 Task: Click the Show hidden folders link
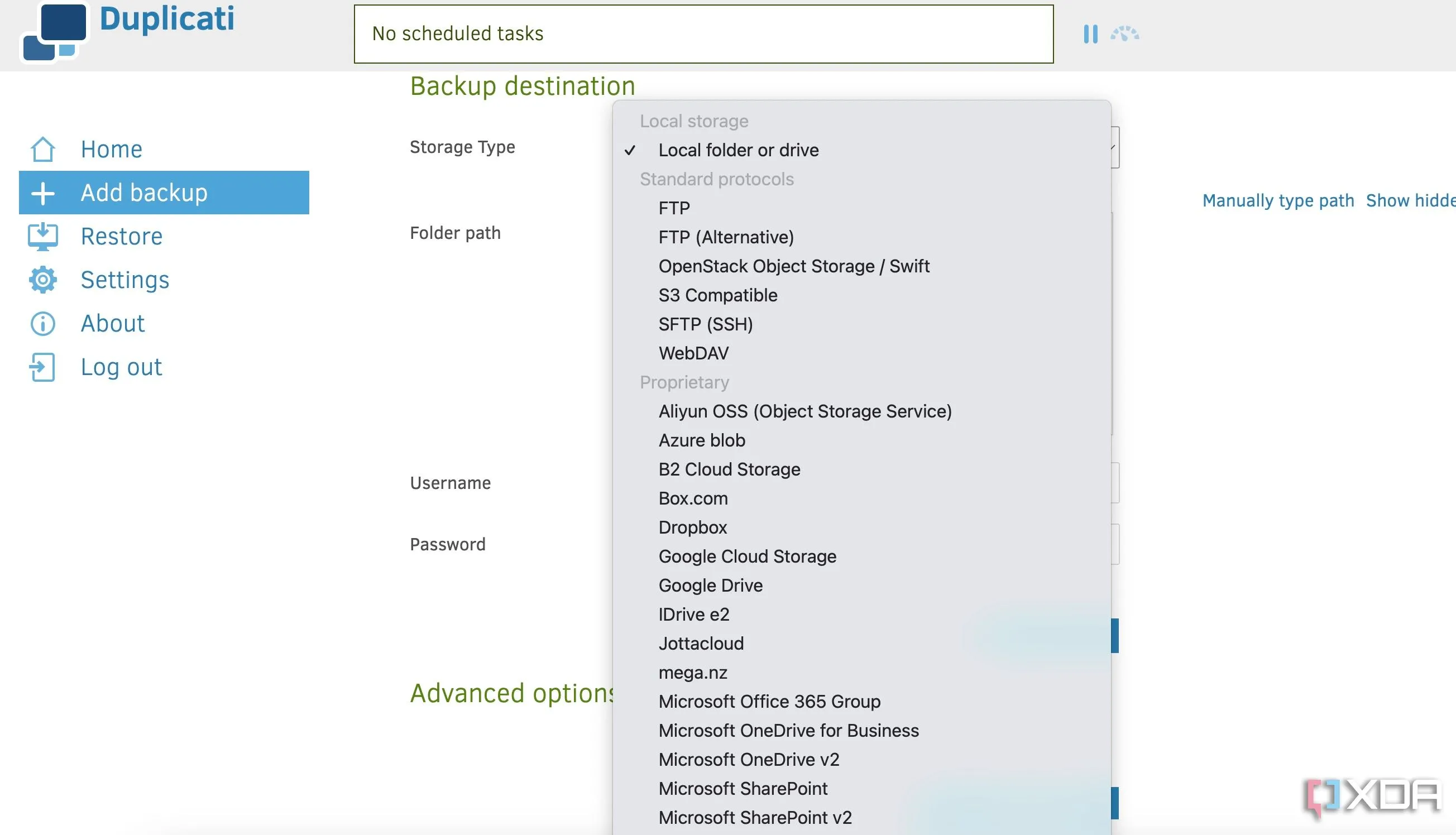tap(1410, 201)
